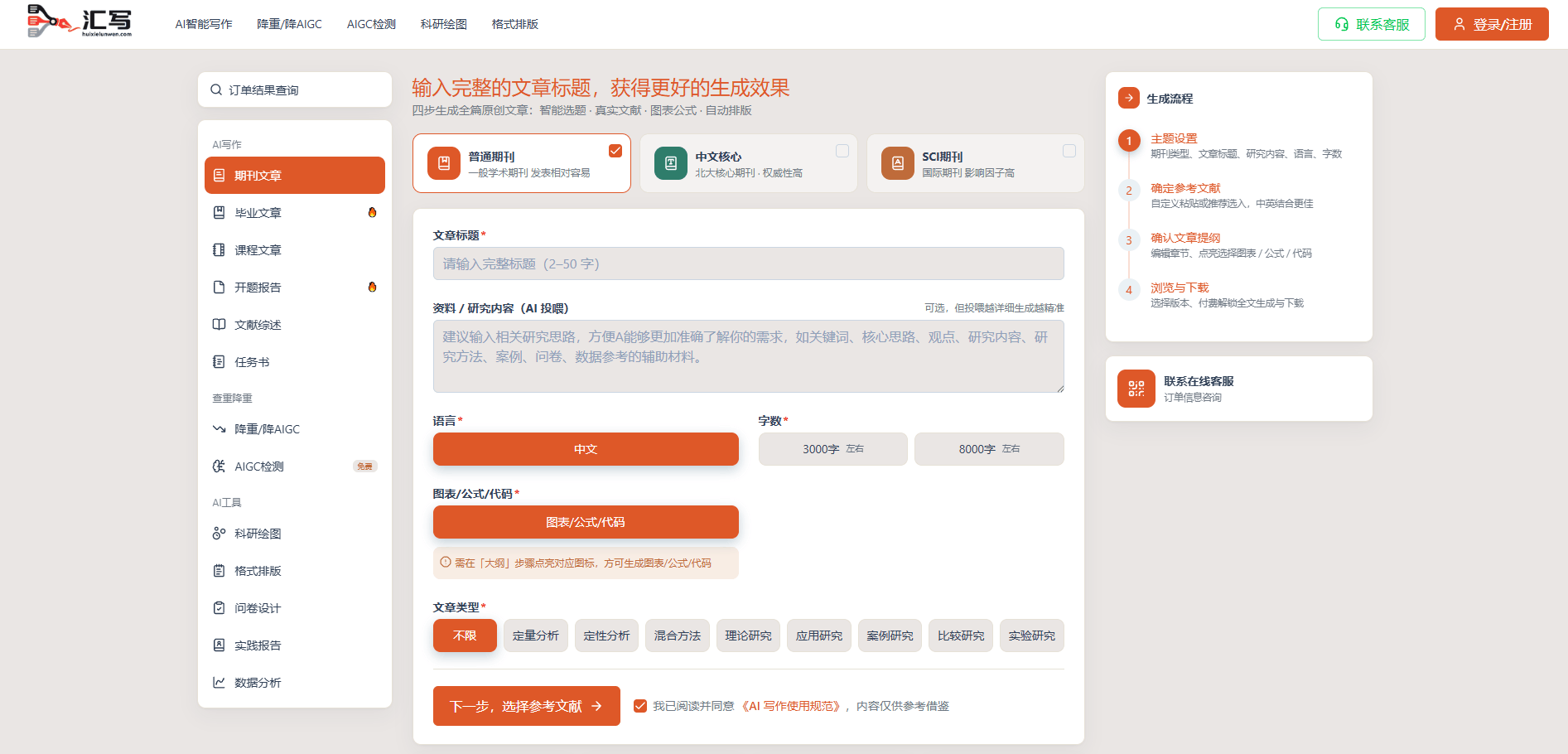Click the 普通期刊 card icon
The image size is (1568, 754).
(x=444, y=163)
